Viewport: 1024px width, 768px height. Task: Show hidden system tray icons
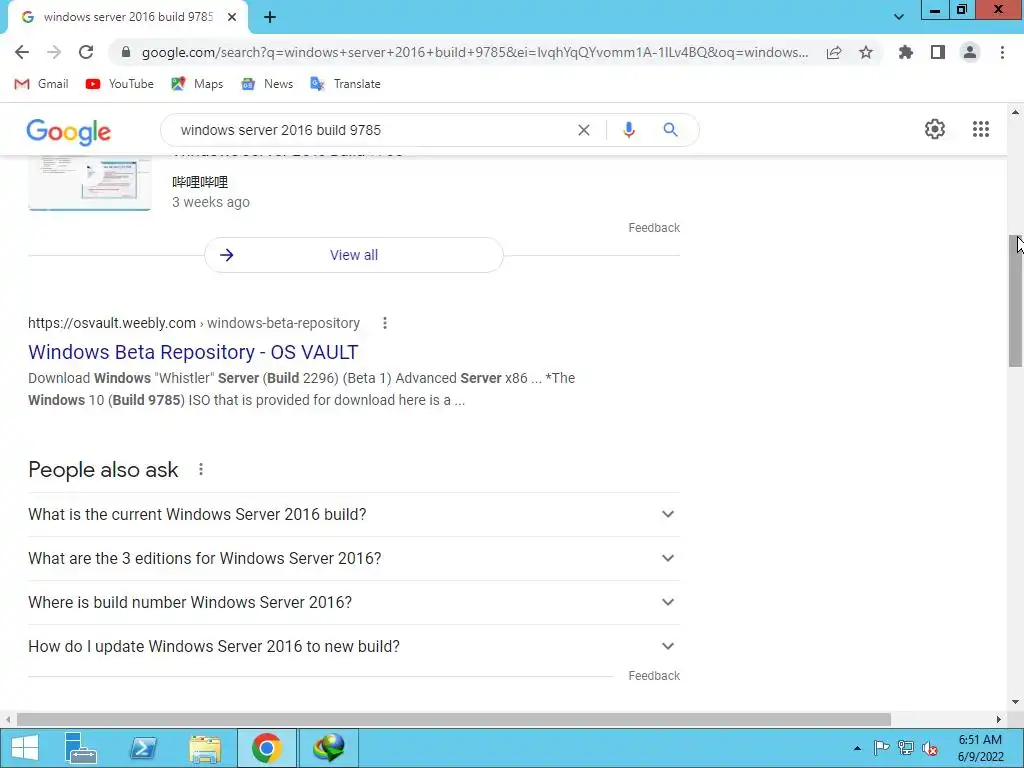pos(857,748)
